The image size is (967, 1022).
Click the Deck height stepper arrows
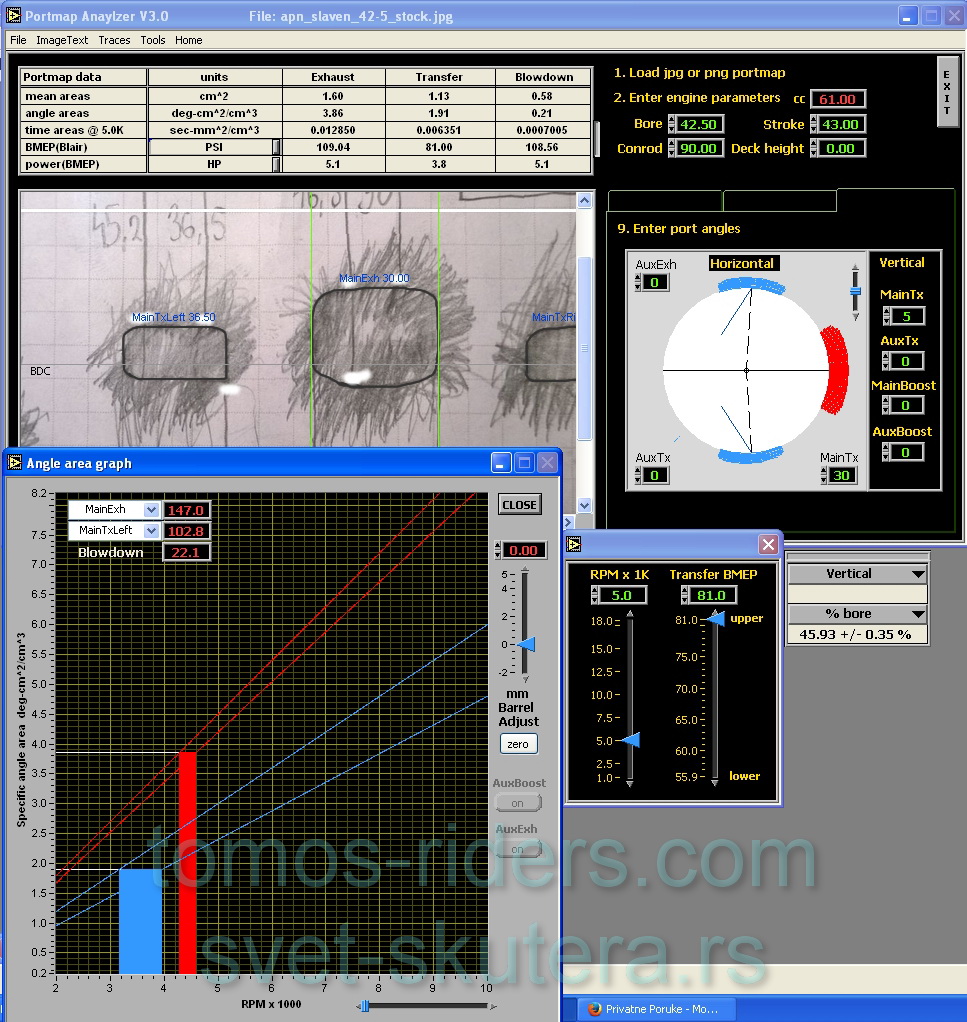pos(813,149)
